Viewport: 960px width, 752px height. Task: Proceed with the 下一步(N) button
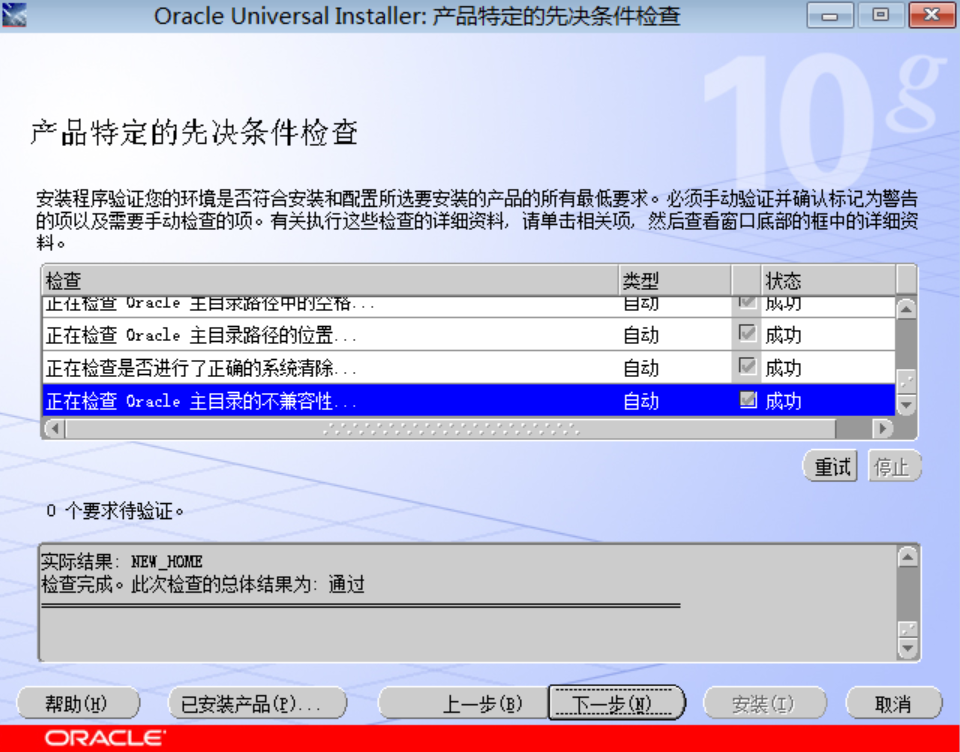pos(617,704)
